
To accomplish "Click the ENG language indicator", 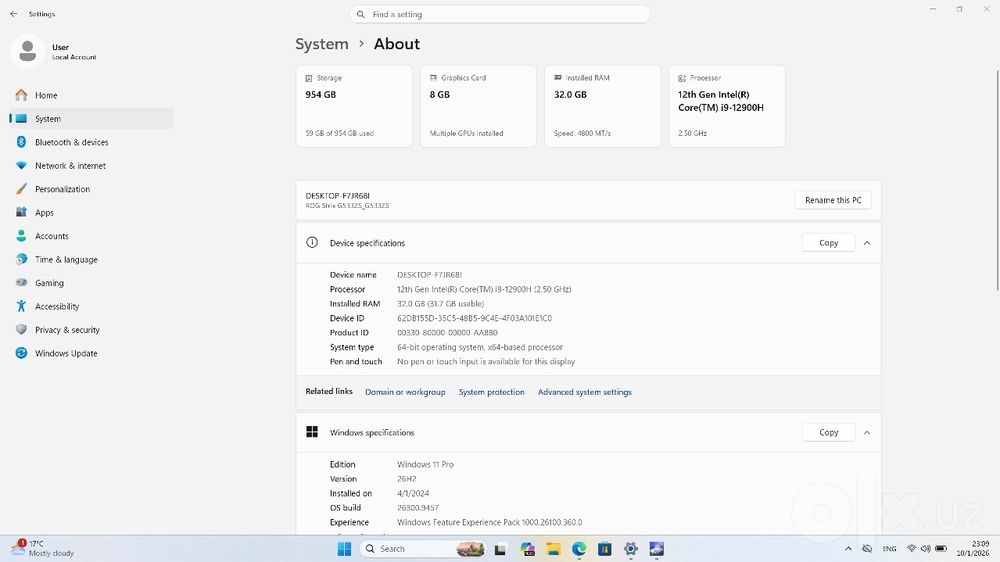I will (890, 549).
